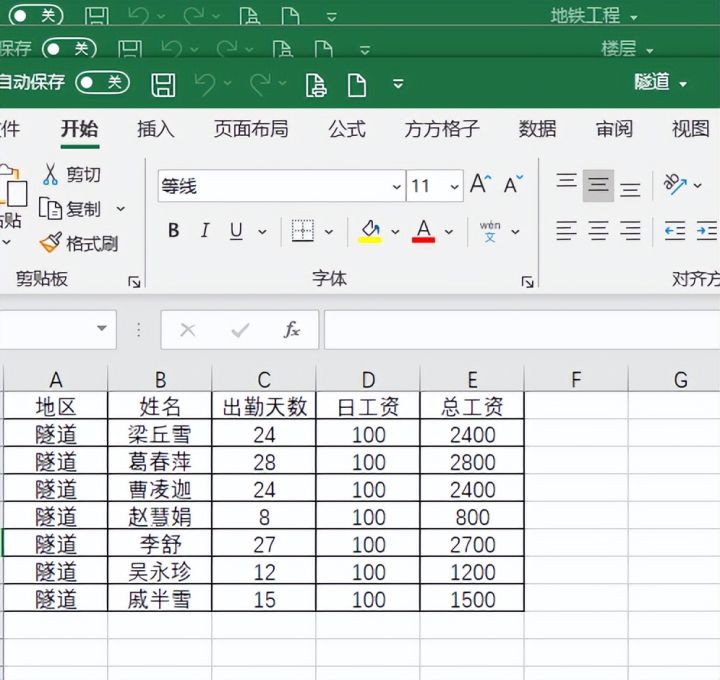
Task: Open clipboard pane launcher beside 剪贴板
Action: tap(134, 282)
